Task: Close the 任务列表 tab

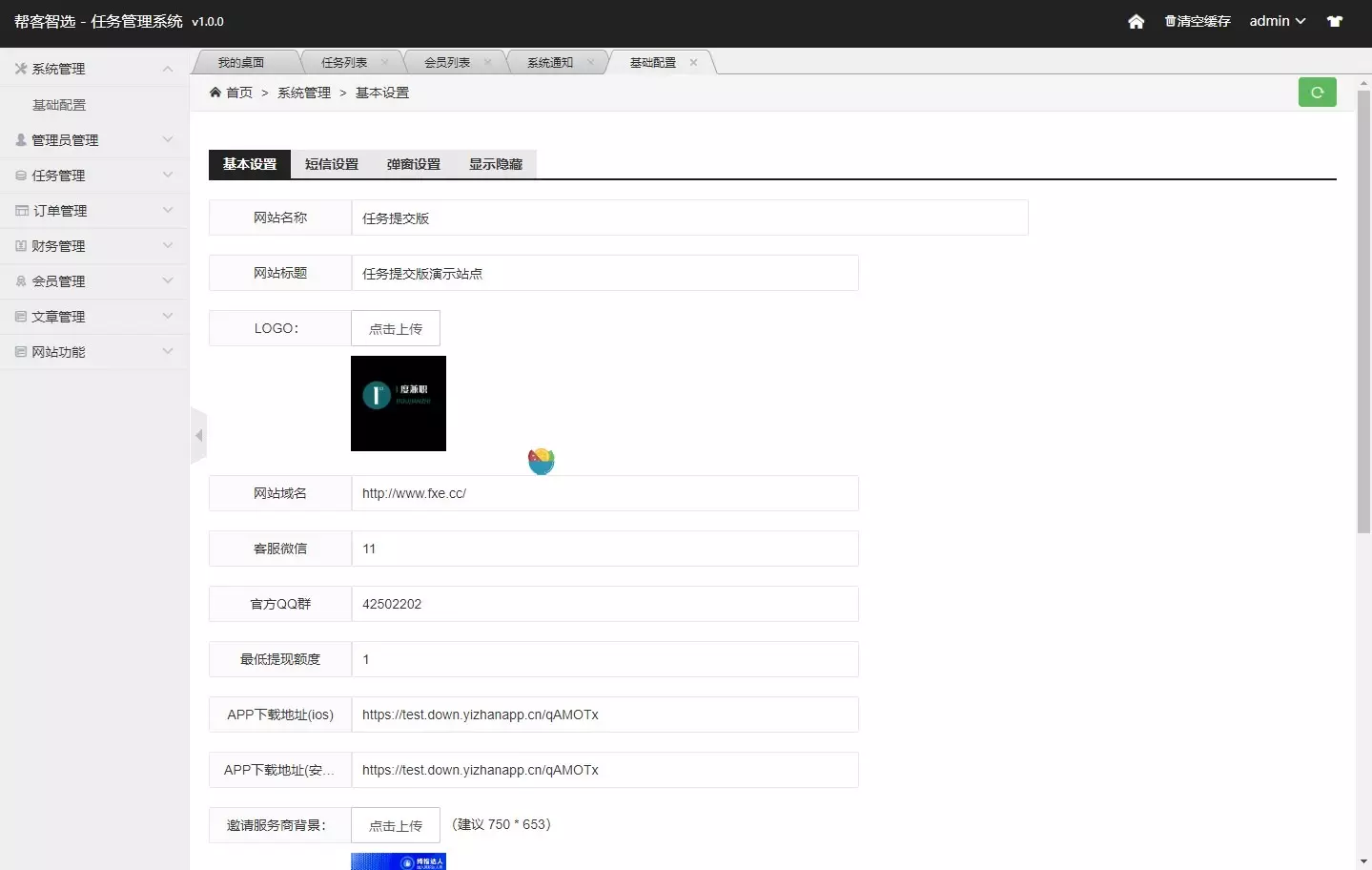Action: tap(384, 62)
